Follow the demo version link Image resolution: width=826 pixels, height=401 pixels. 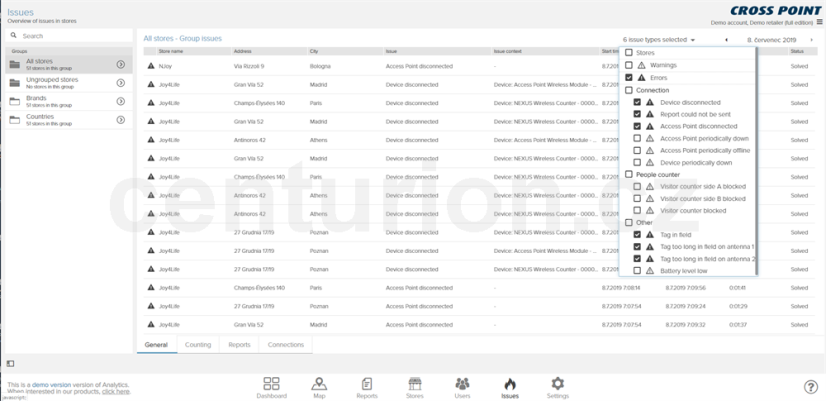(x=51, y=385)
